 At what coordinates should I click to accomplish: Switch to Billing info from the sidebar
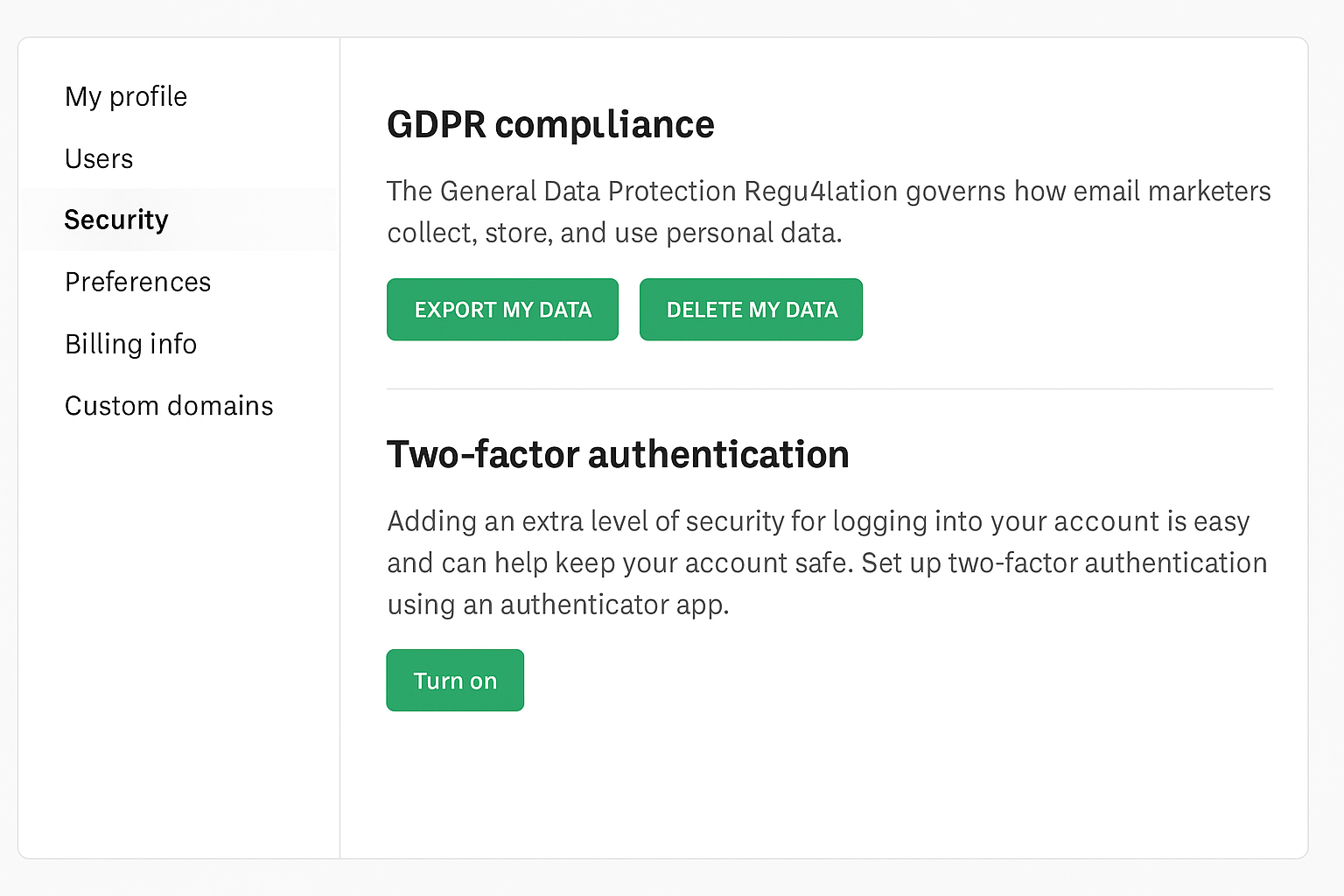130,344
